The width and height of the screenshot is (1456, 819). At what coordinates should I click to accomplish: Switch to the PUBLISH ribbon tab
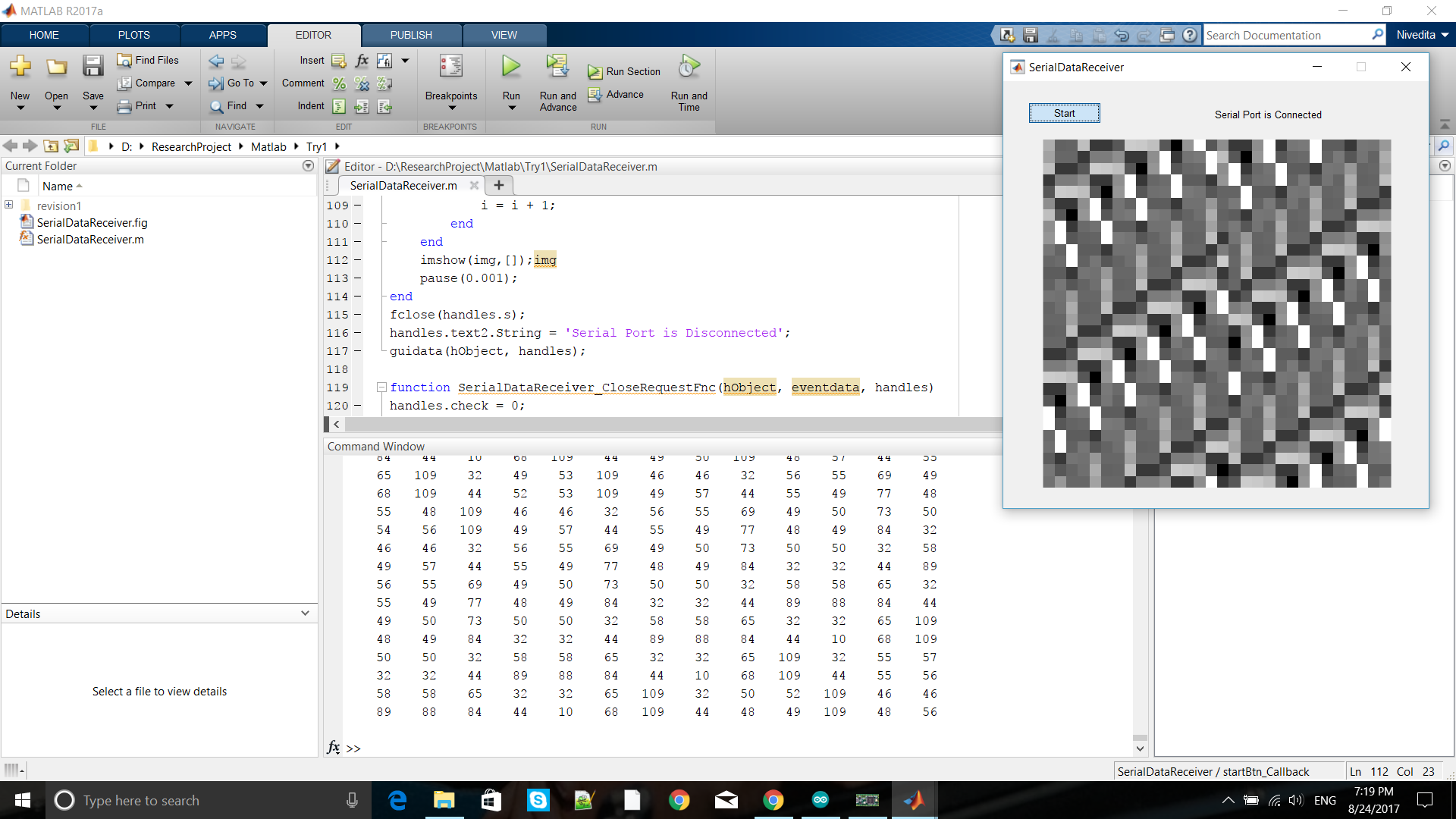pos(410,35)
